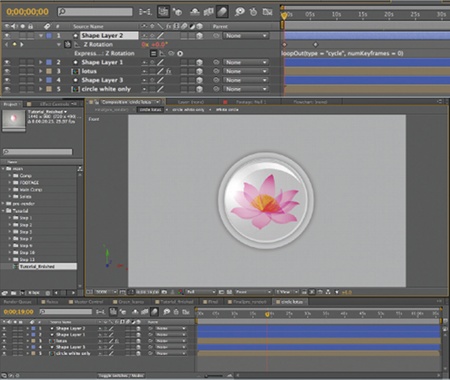Click the Z Rotation stopwatch icon

click(68, 44)
